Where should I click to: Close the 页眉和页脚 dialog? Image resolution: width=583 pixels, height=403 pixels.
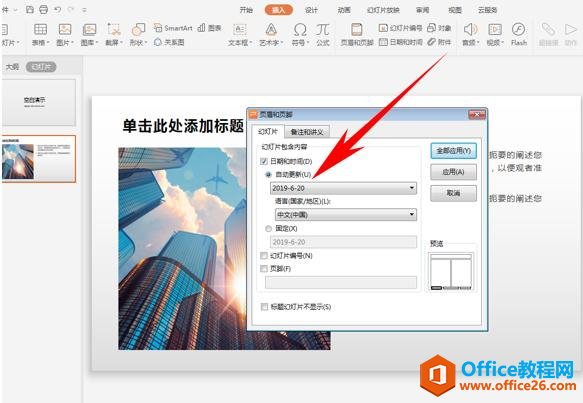click(x=477, y=115)
